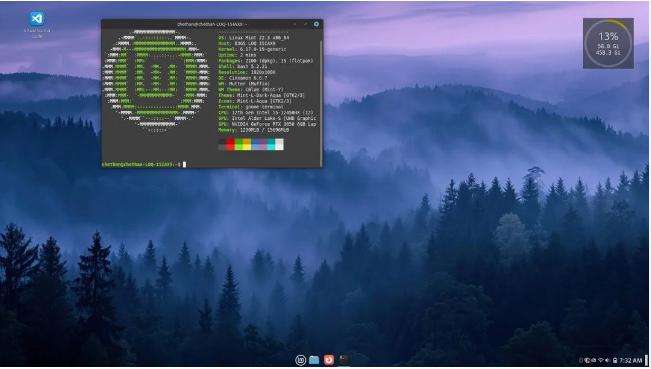Click the Theme Mint-L-Dark-Aqua line
This screenshot has height=369, width=651.
261,95
